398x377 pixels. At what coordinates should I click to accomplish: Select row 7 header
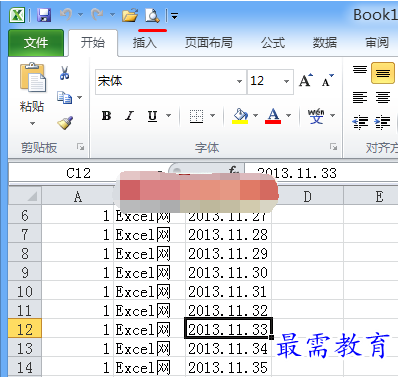pos(25,234)
